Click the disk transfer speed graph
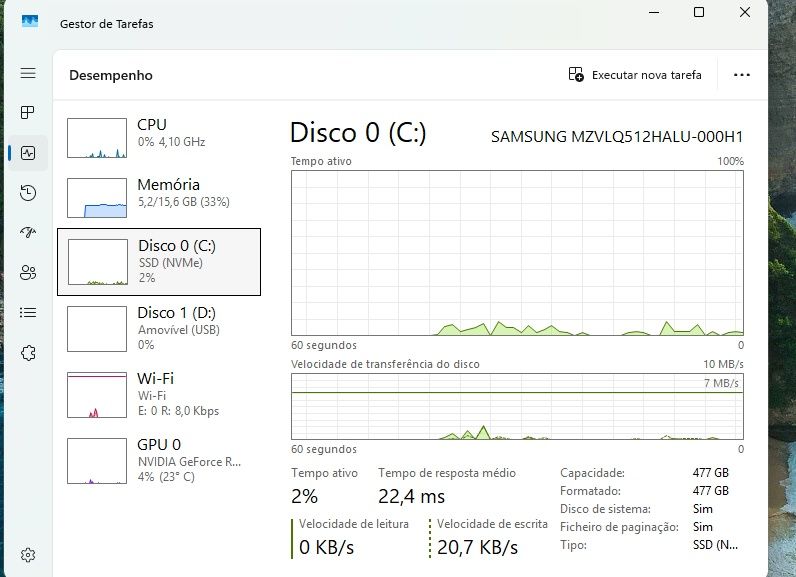The image size is (796, 577). 517,407
